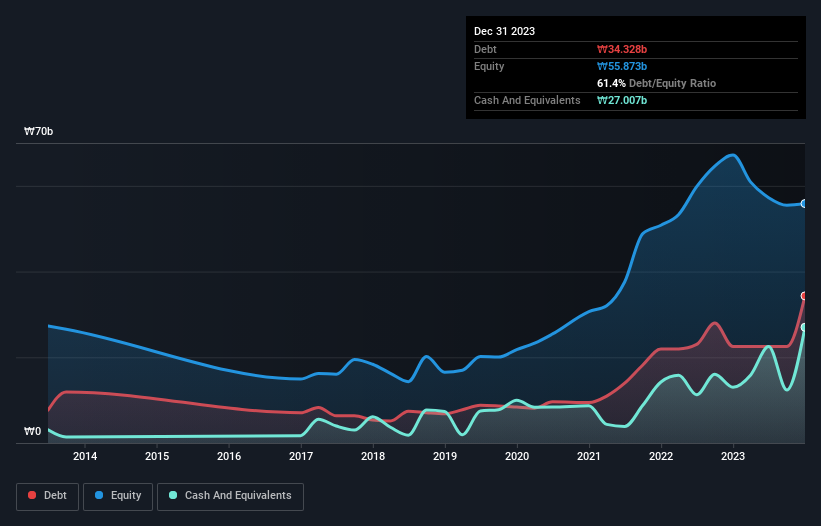Click the red Debt legend color dot

pos(32,495)
